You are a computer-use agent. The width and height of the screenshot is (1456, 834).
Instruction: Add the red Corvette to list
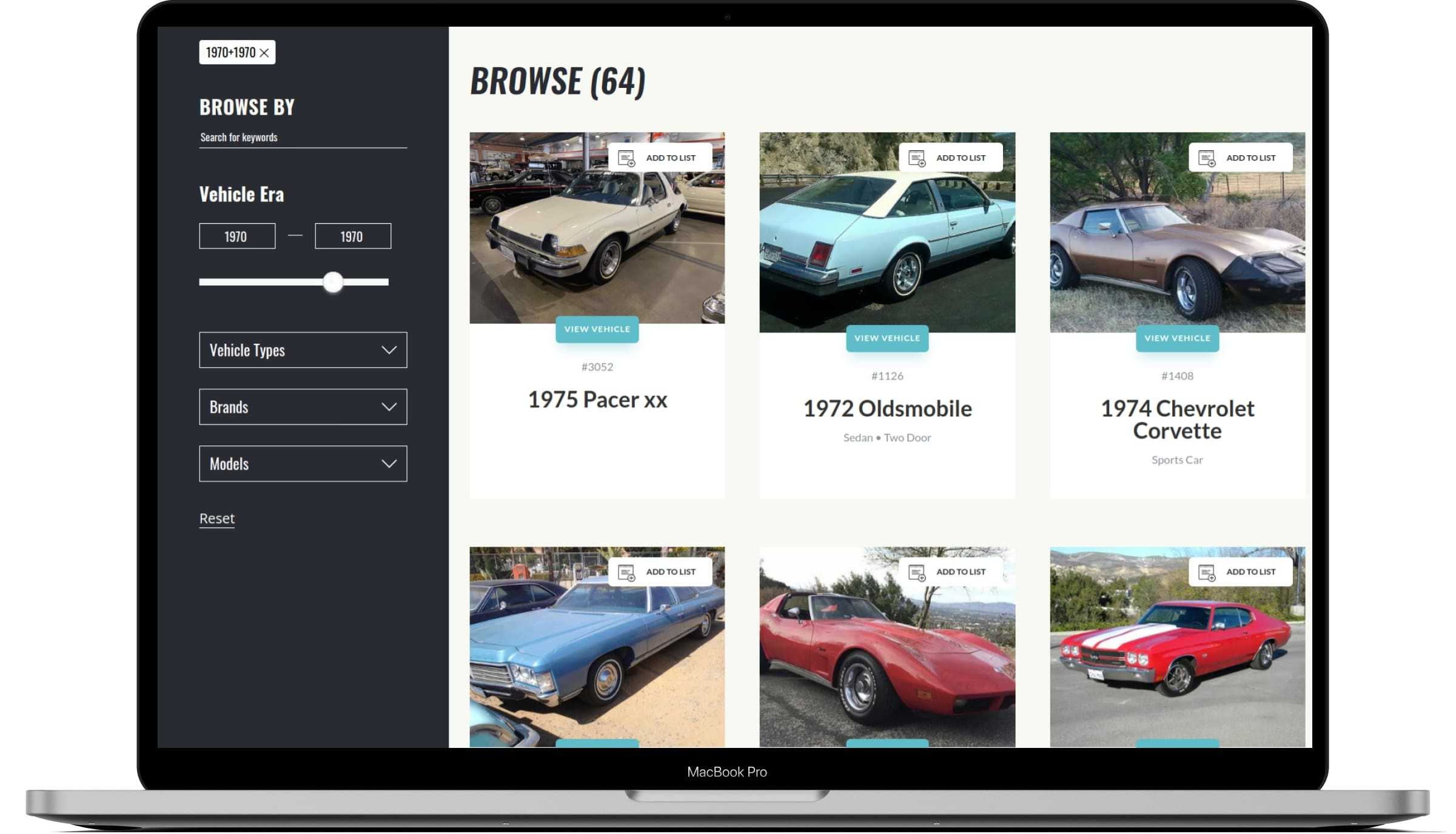[x=950, y=572]
